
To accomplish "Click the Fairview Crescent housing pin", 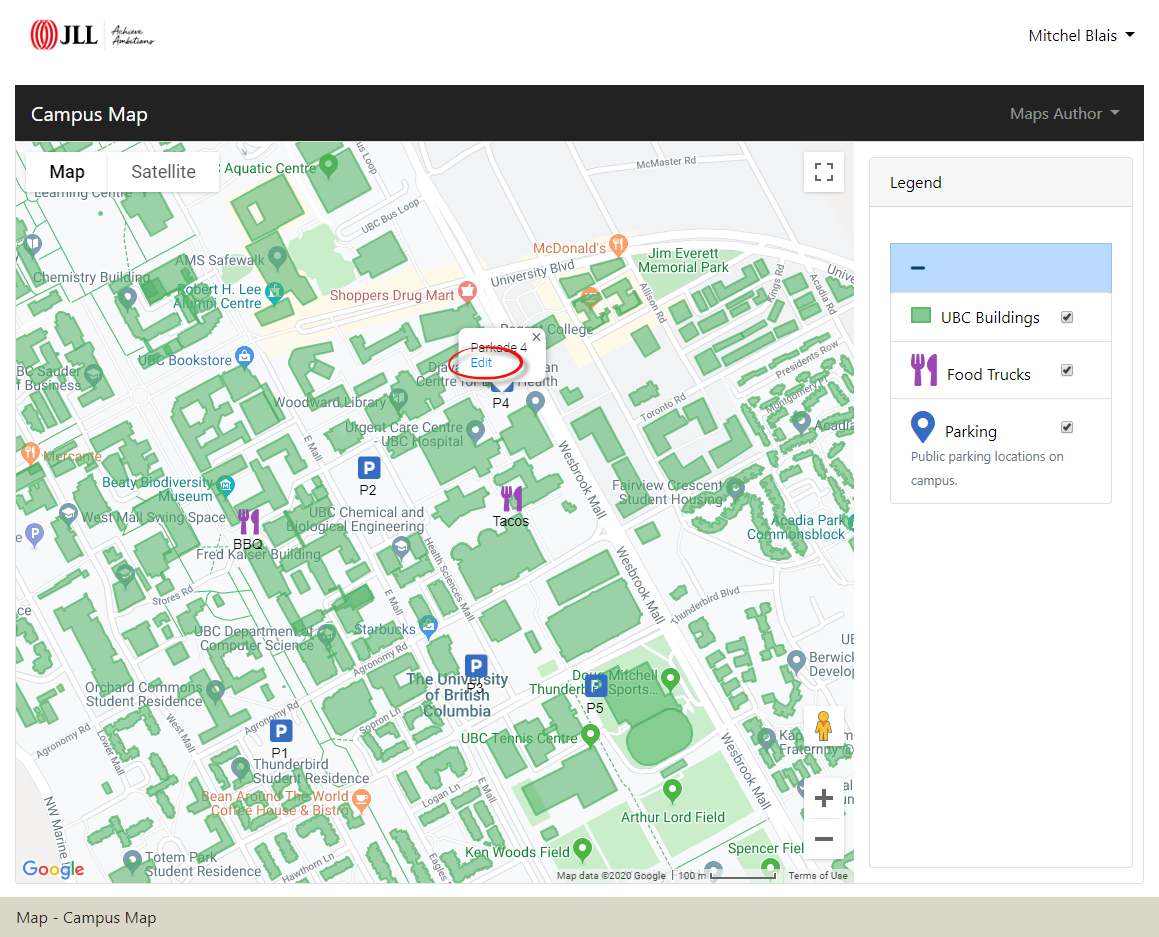I will coord(735,487).
